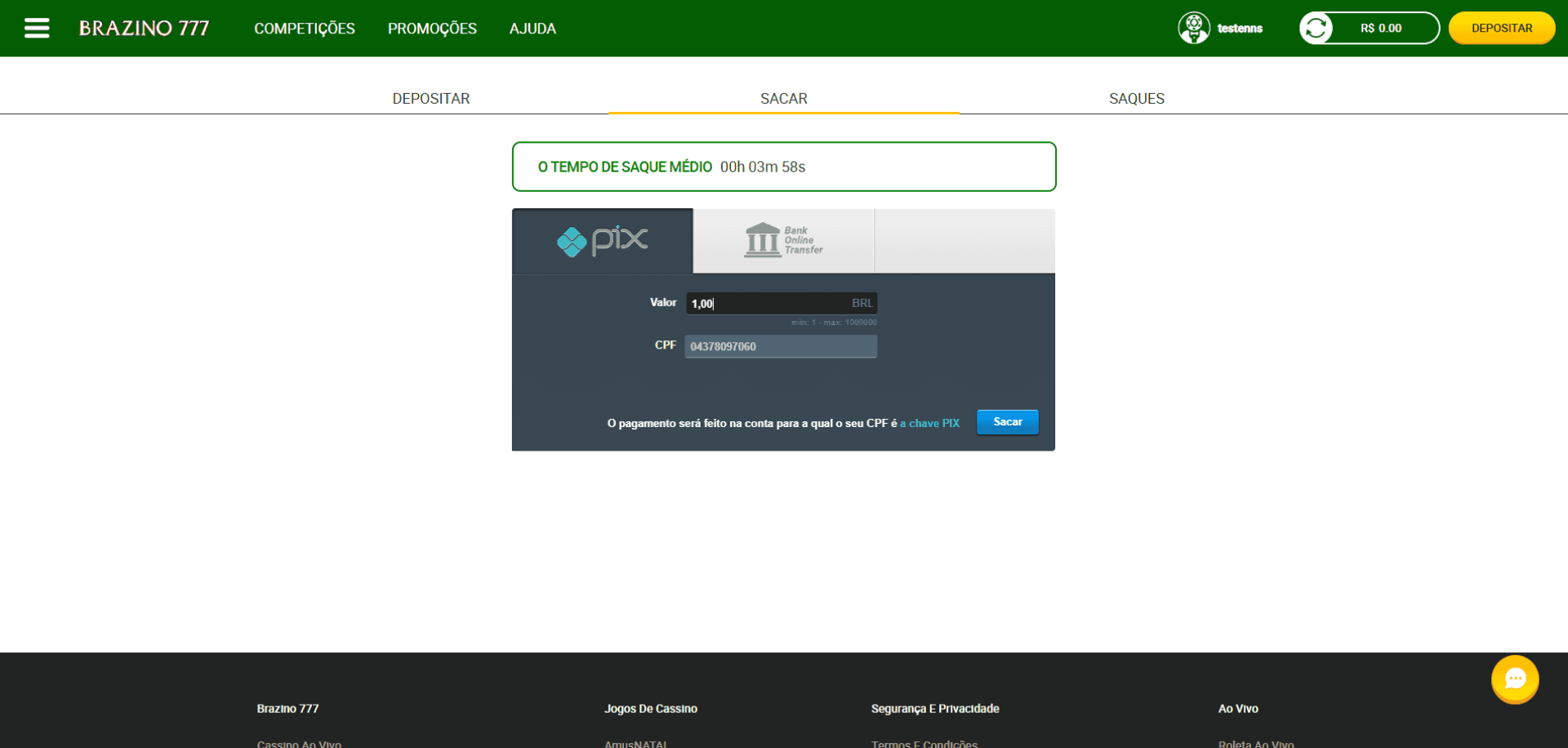Open the testenns user avatar icon
The width and height of the screenshot is (1568, 748).
pos(1193,29)
